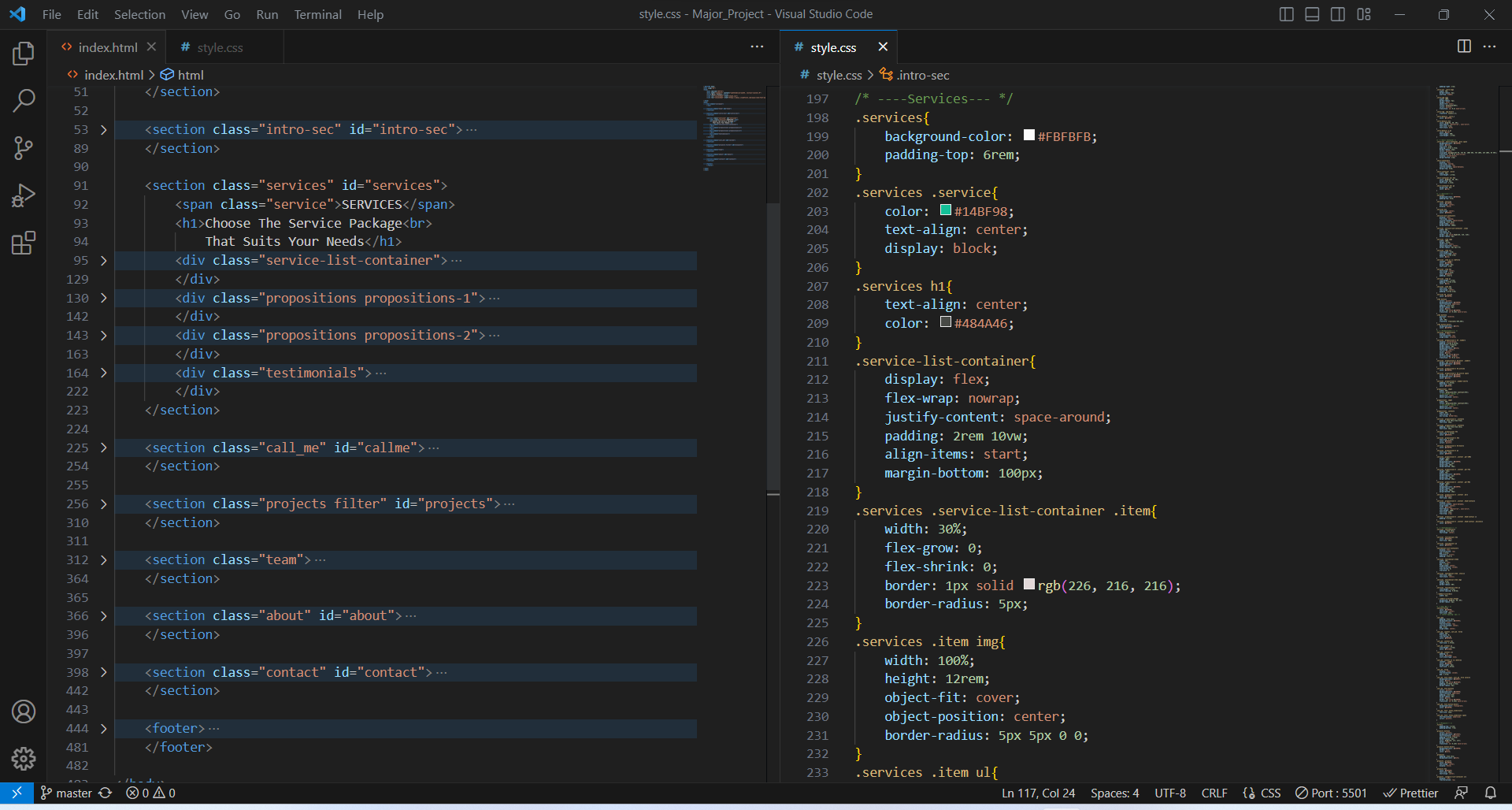Open the Explorer sidebar icon
Screen dimensions: 1512x810
(23, 54)
